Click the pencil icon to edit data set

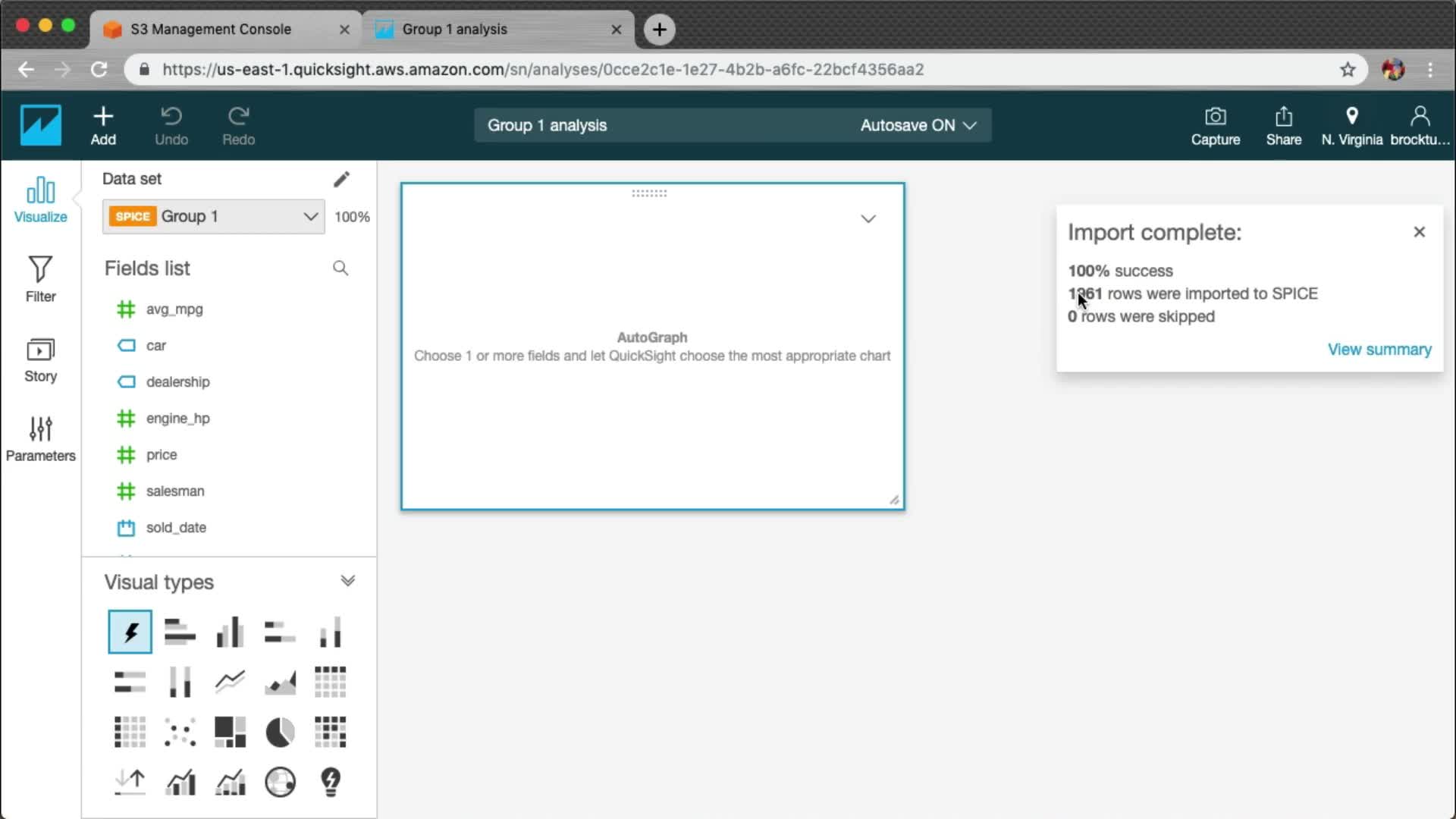coord(341,179)
